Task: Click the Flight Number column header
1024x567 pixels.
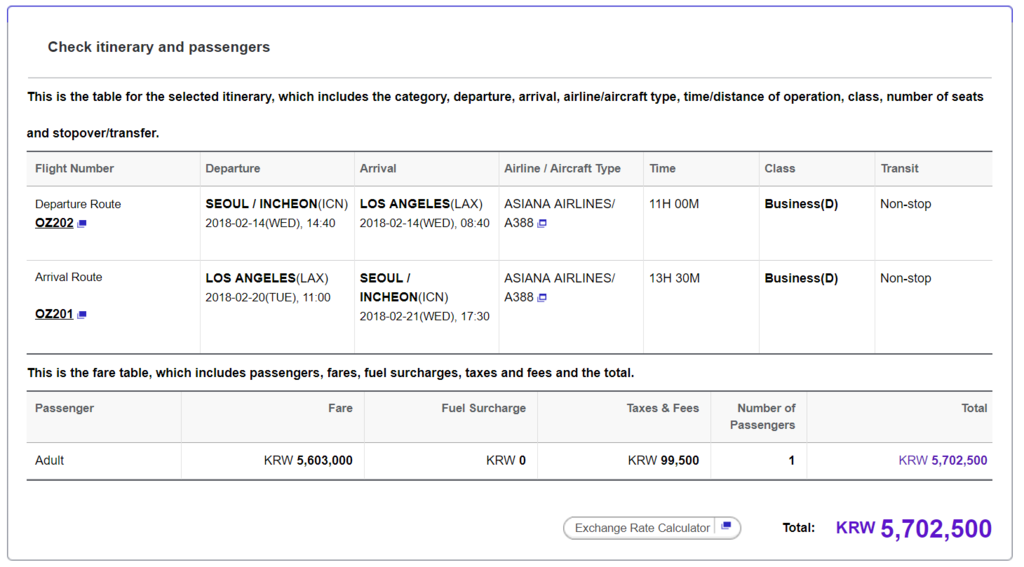Action: [75, 168]
